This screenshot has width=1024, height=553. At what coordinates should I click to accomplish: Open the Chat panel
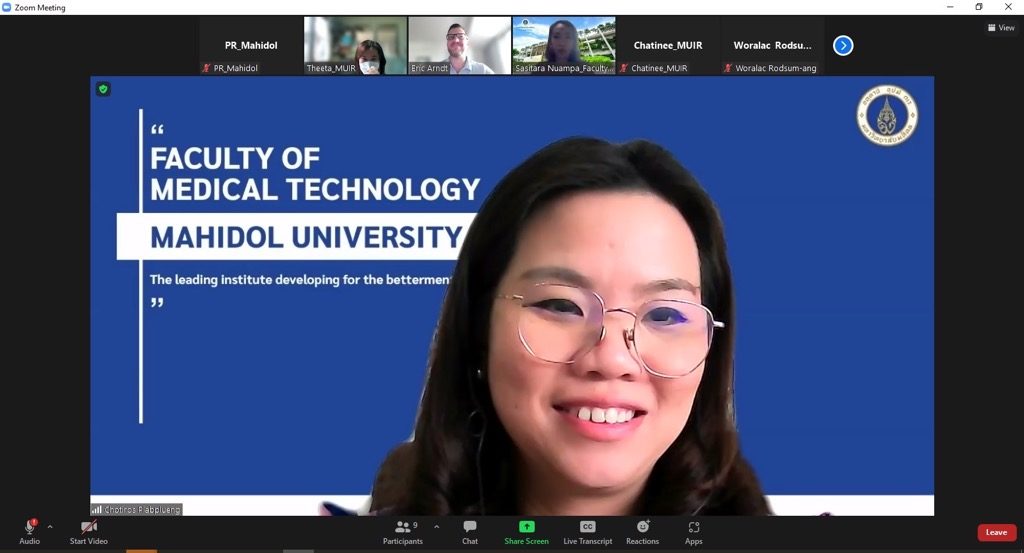470,532
